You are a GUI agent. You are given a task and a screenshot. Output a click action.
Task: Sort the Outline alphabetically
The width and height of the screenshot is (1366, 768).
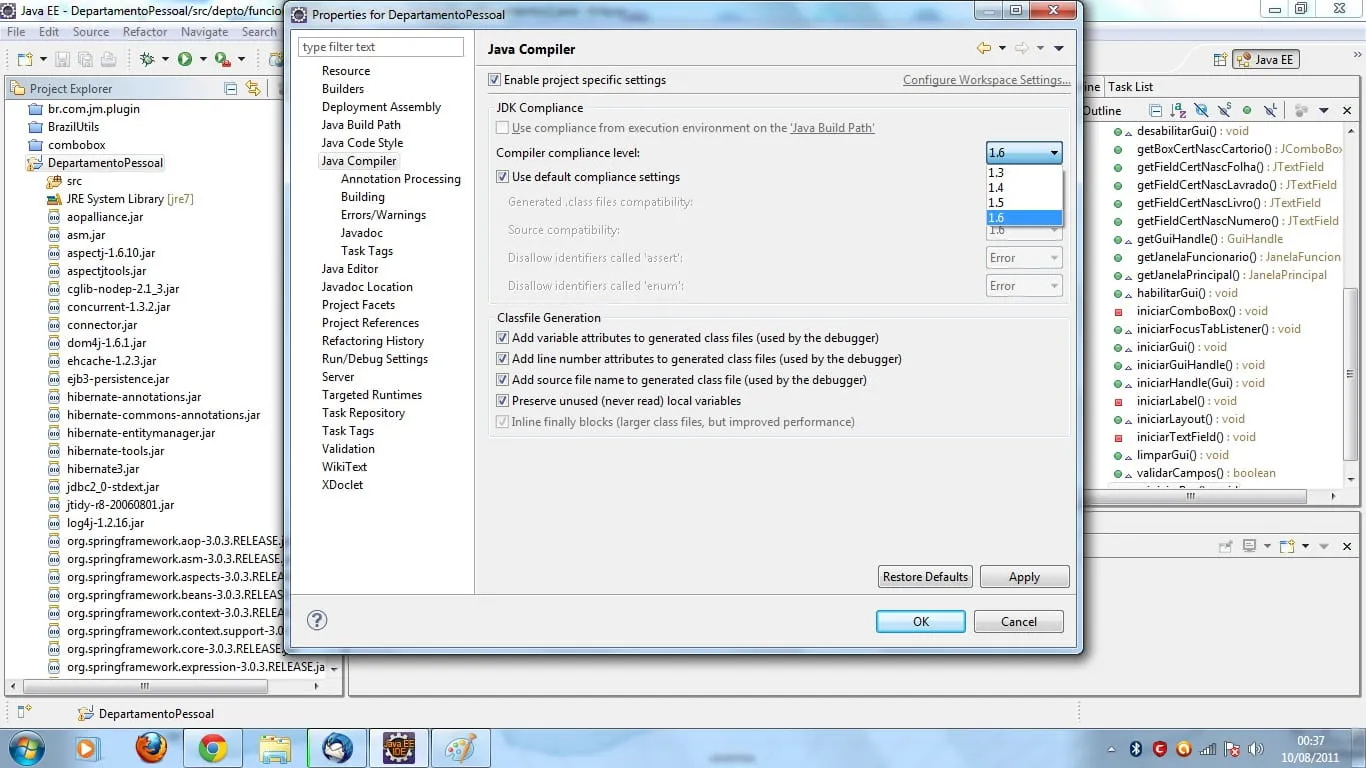[1178, 110]
